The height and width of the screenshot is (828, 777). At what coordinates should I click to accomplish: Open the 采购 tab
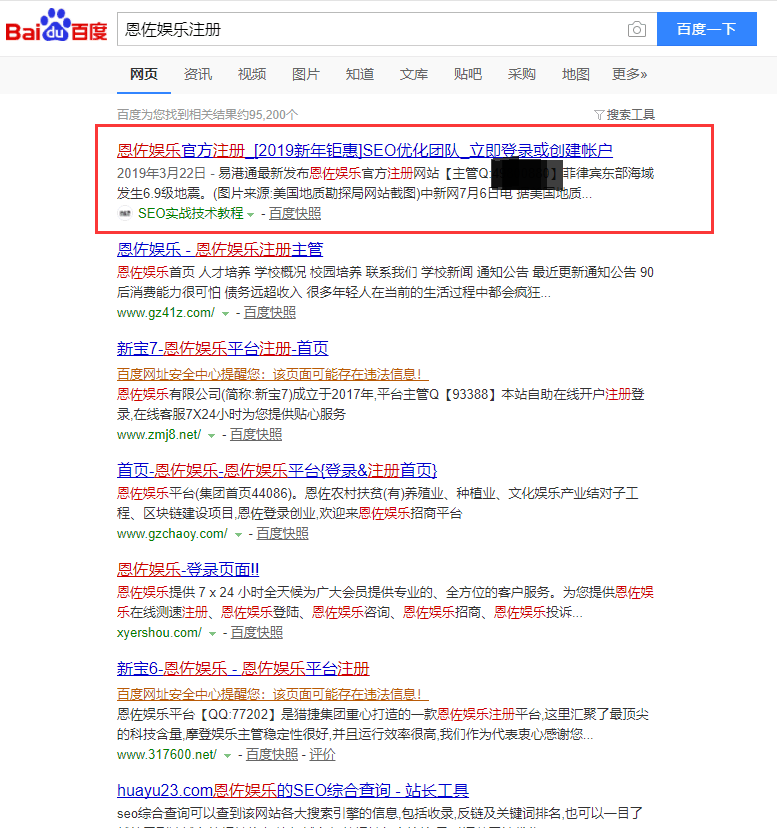tap(521, 74)
